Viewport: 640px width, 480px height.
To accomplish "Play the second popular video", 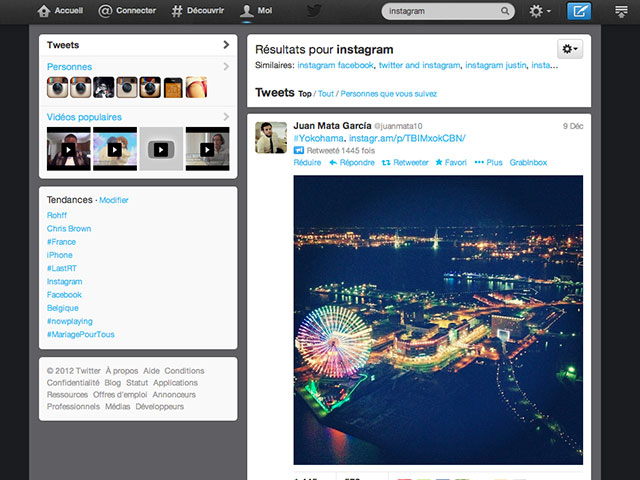I will (115, 149).
